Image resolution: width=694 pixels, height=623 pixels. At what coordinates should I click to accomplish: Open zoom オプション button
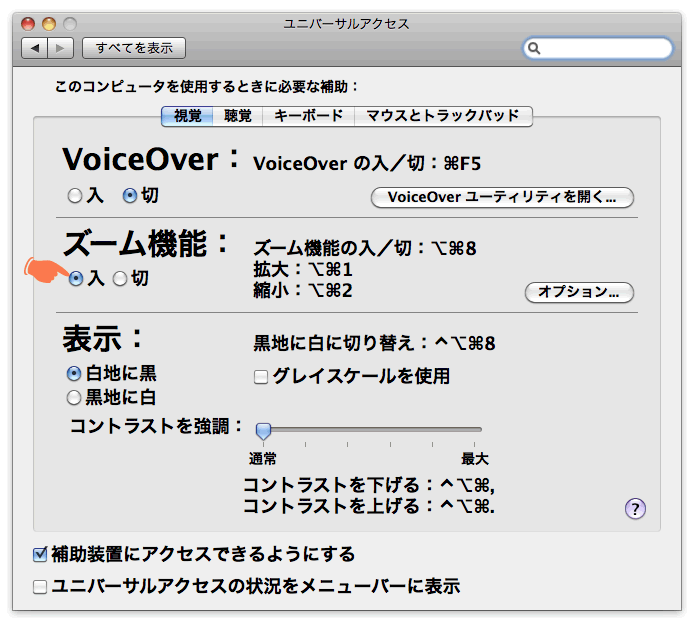coord(579,292)
